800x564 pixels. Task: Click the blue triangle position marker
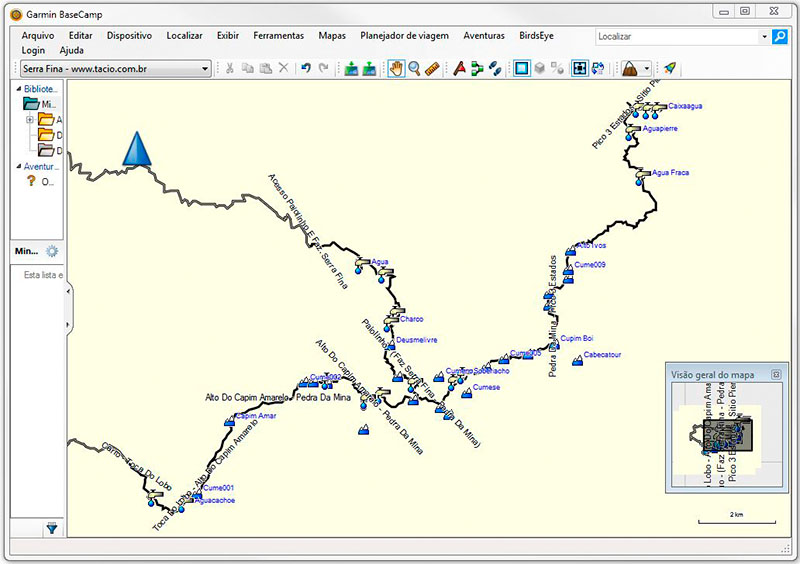coord(137,149)
